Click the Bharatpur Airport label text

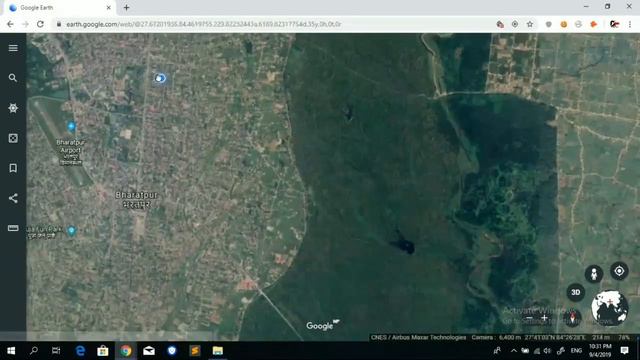pos(71,152)
